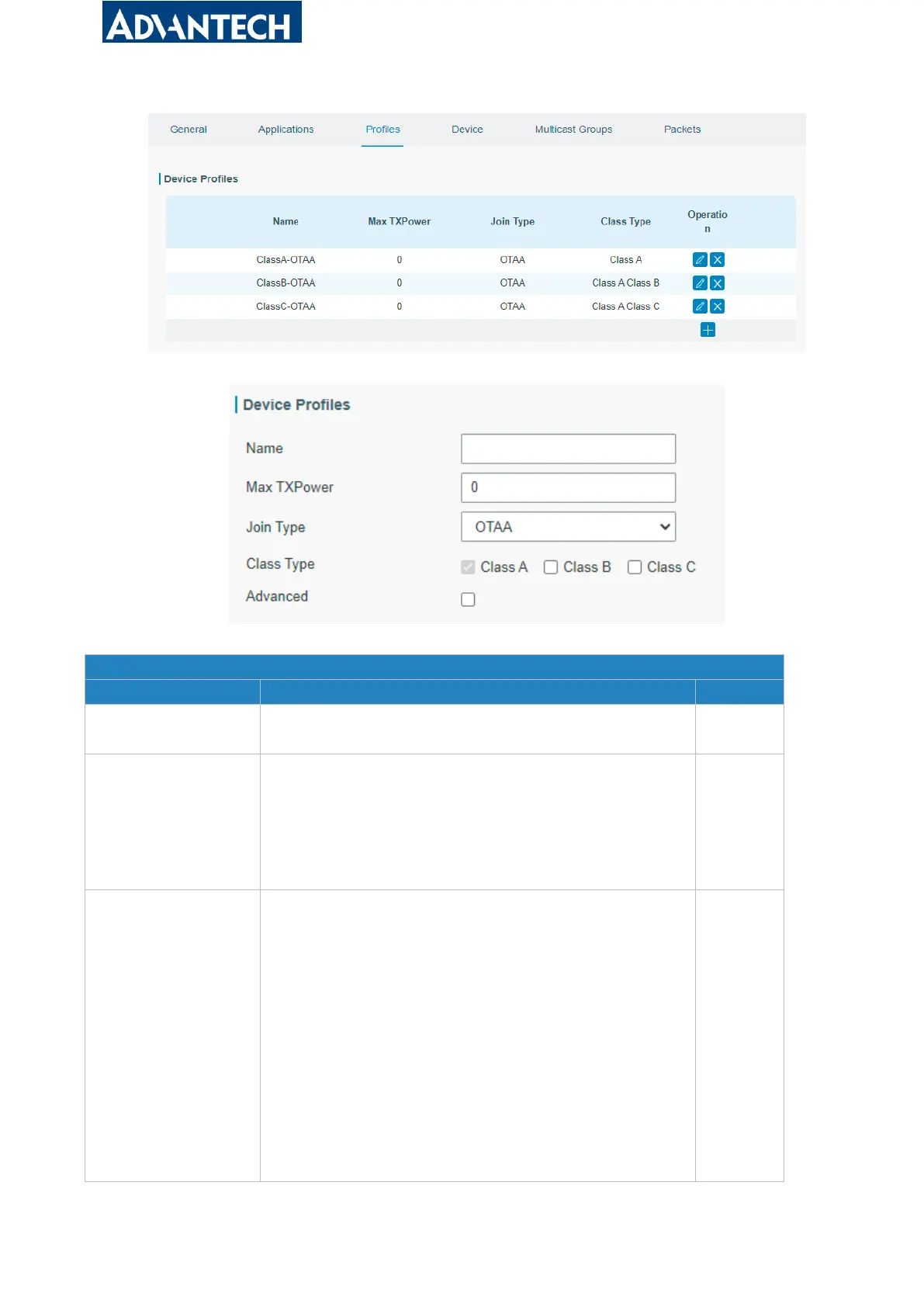The image size is (924, 1307).
Task: Click the Name input field
Action: coord(568,449)
